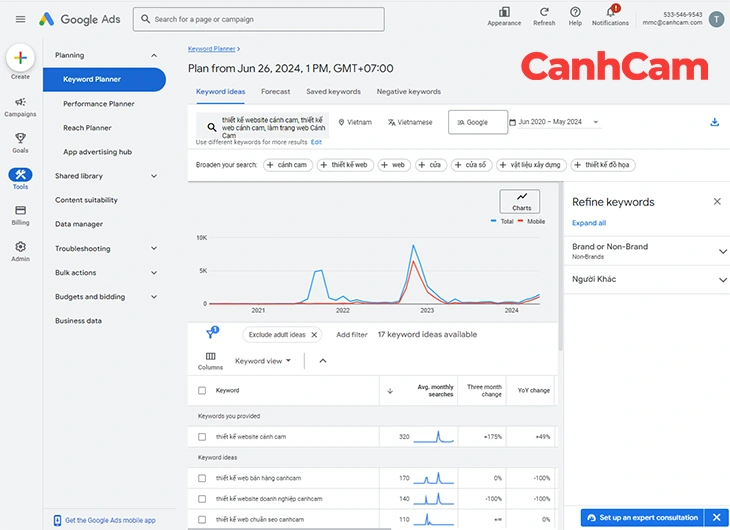Viewport: 730px width, 530px height.
Task: Click the Refresh icon
Action: [544, 16]
